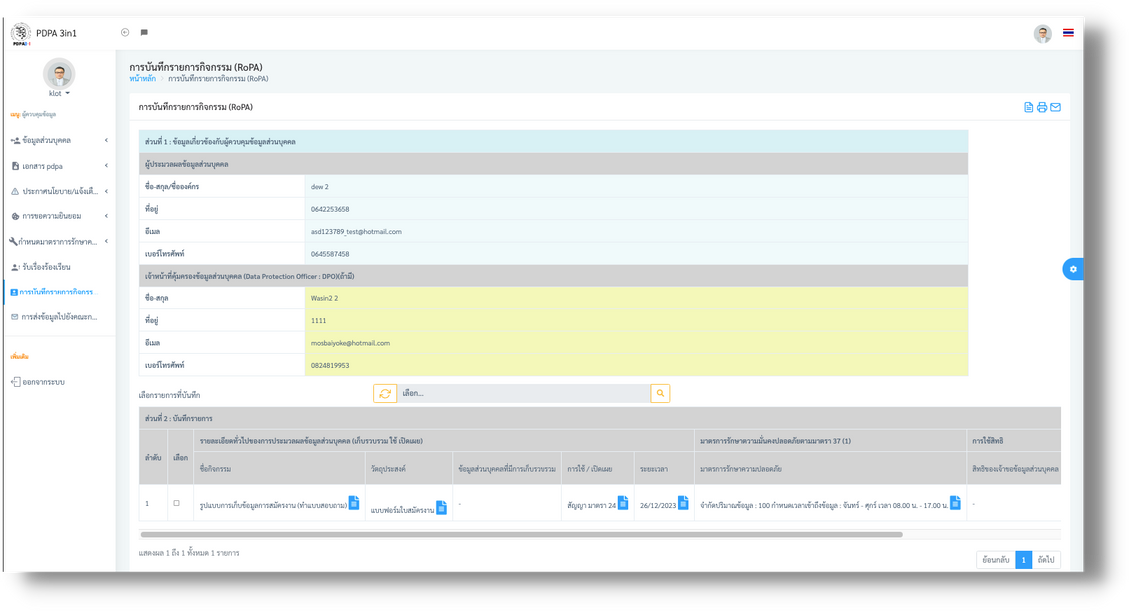The image size is (1129, 611).
Task: Click ส่วนที่ 2 : บันทึกรายการ section header
Action: click(x=600, y=418)
